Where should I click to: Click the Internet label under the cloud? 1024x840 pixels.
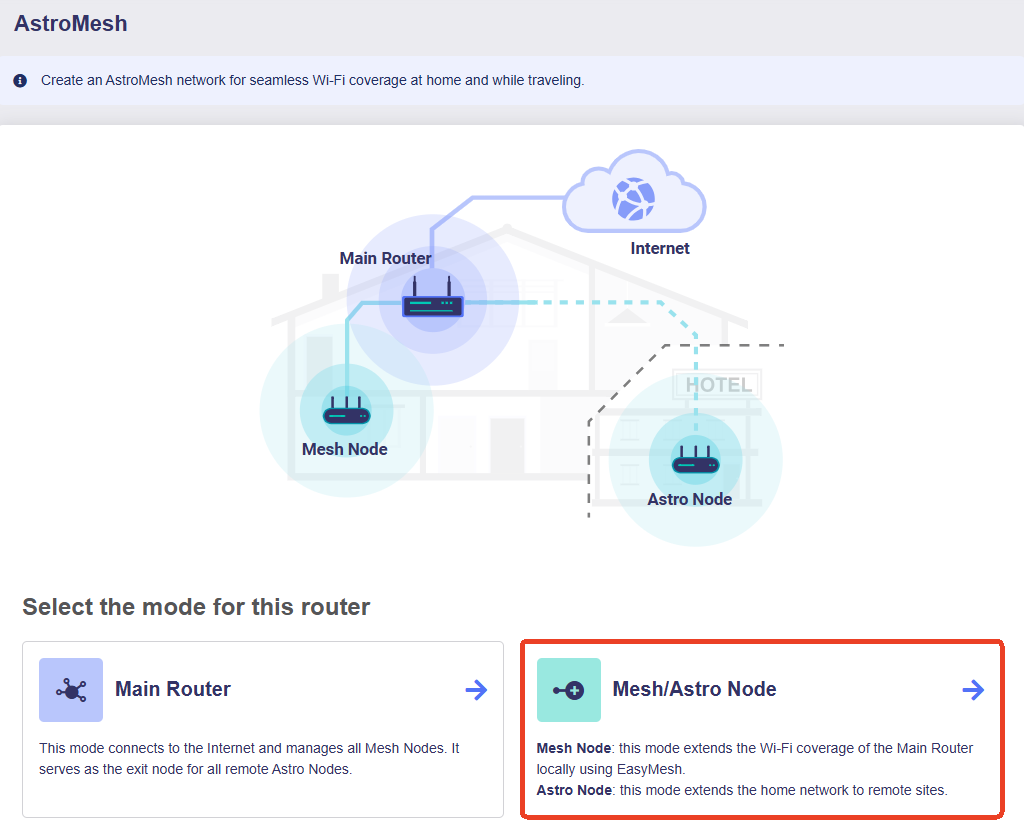660,248
